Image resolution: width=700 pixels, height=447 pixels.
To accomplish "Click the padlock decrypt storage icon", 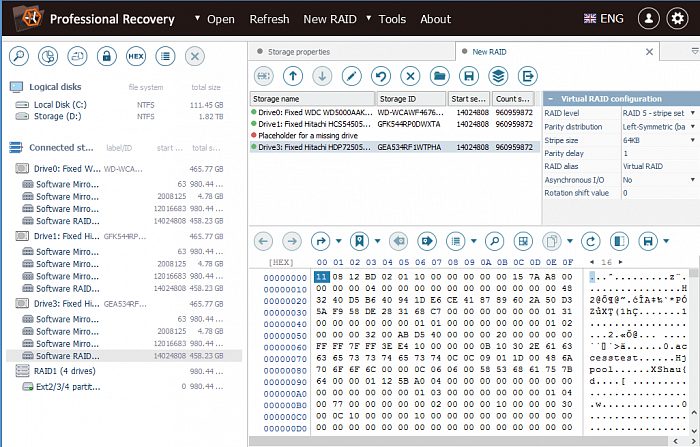I will pyautogui.click(x=107, y=57).
